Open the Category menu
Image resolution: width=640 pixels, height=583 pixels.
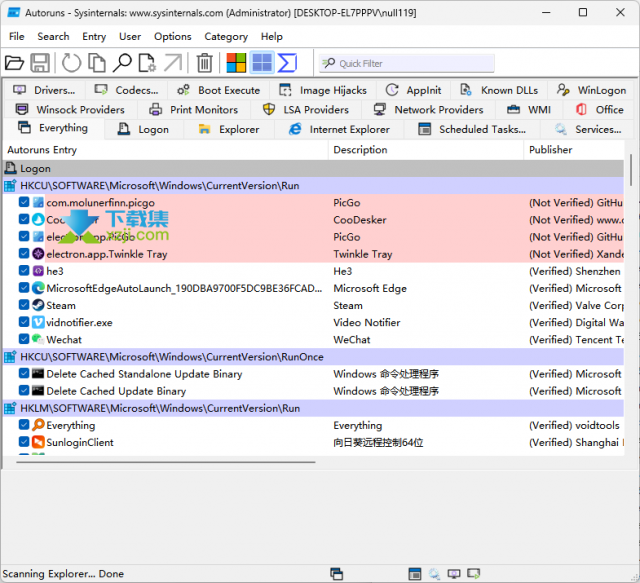pos(226,36)
